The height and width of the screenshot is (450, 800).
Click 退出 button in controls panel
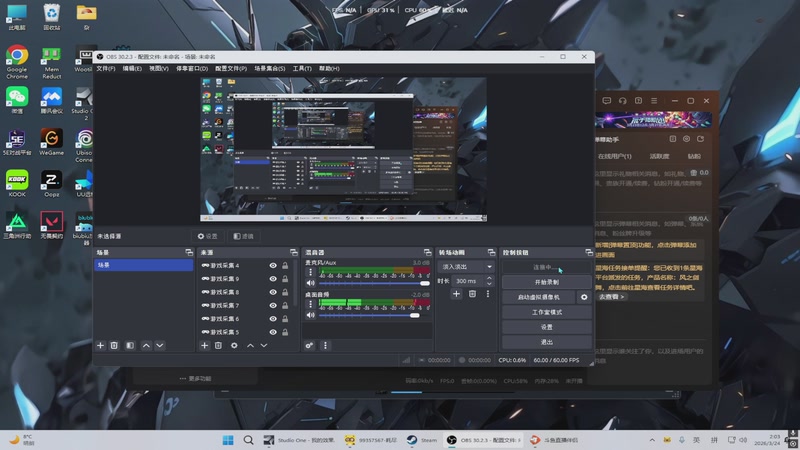pos(546,342)
